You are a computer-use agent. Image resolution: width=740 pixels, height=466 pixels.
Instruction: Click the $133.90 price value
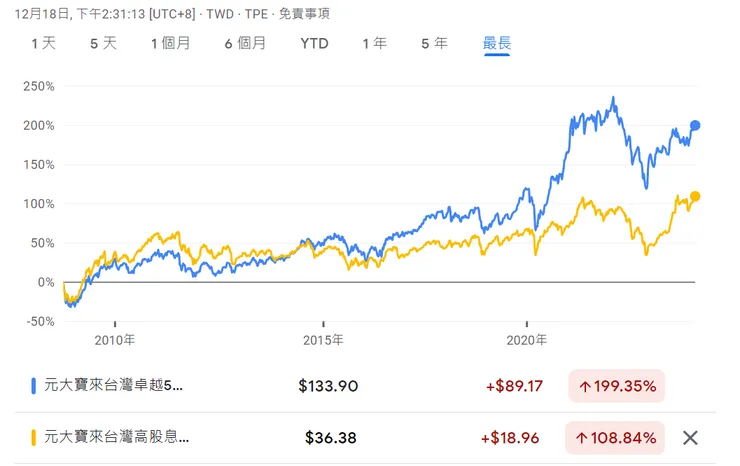328,385
